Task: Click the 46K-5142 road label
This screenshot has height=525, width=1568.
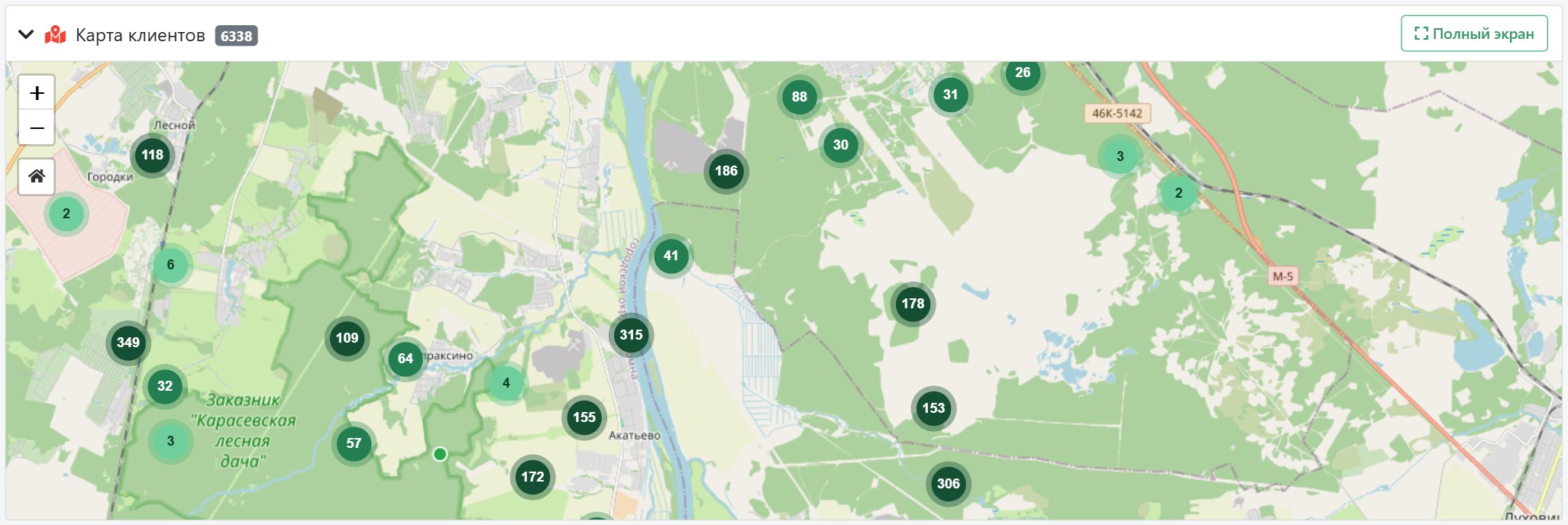Action: point(1117,114)
